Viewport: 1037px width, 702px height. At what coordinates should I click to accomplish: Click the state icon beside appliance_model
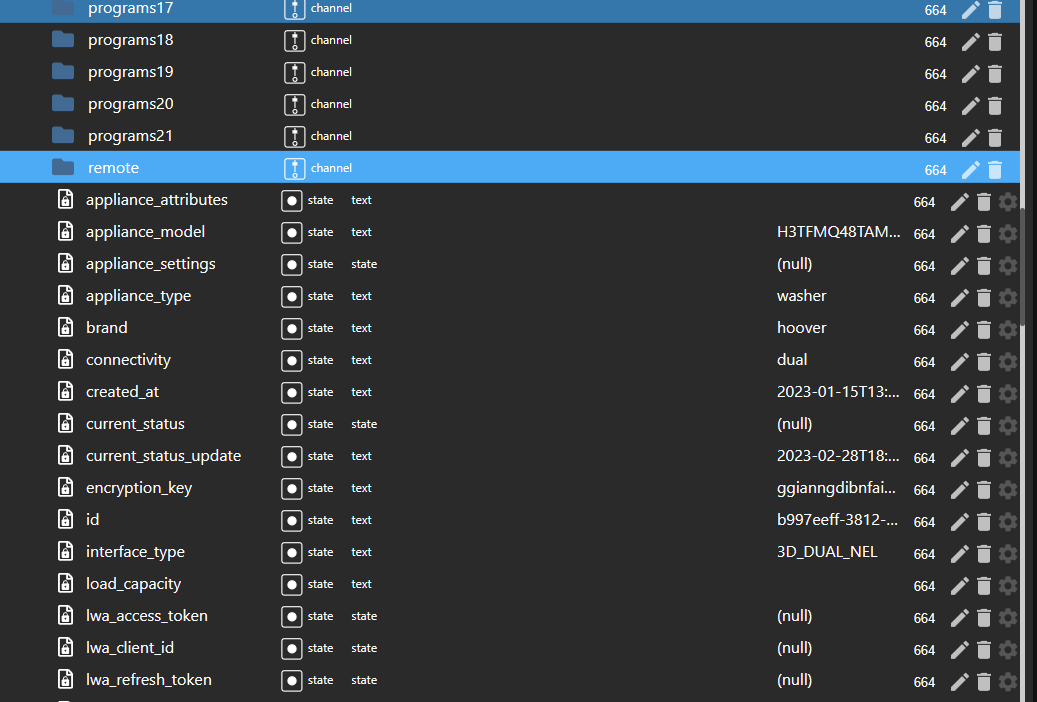point(291,232)
